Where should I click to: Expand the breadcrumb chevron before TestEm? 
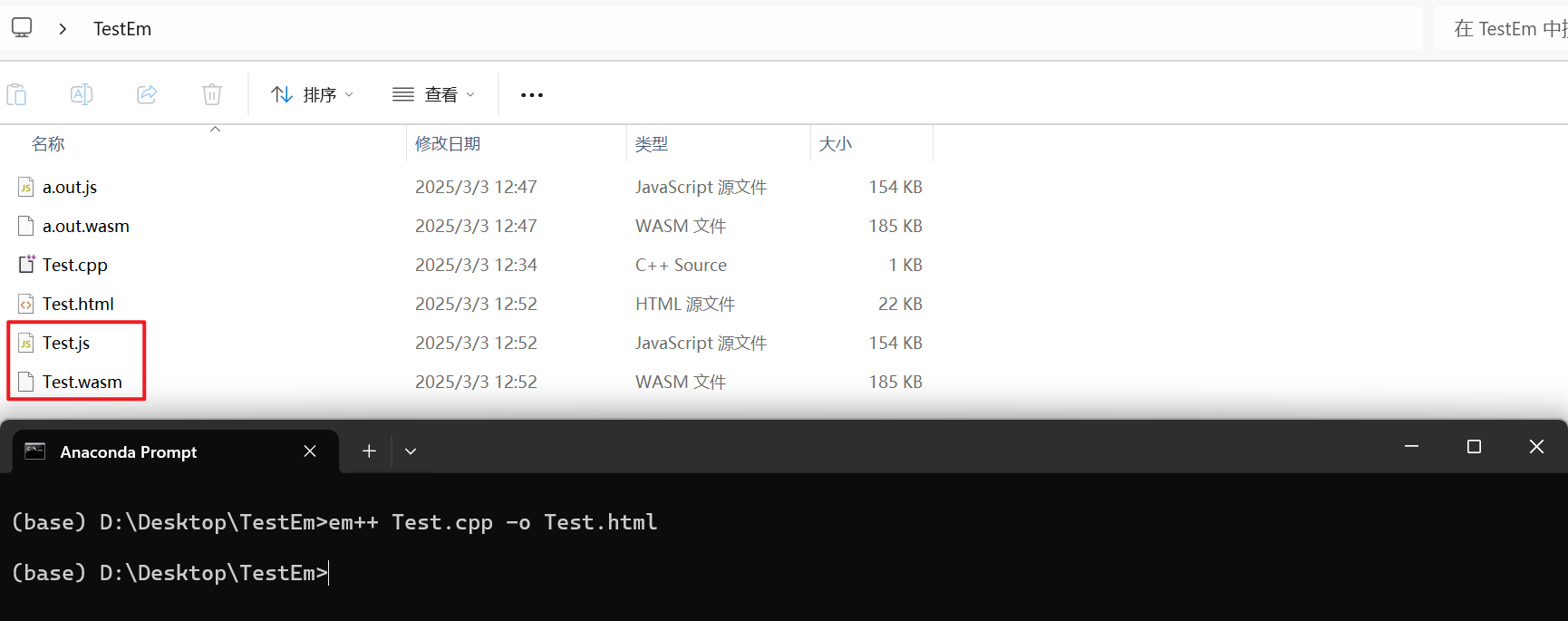(x=63, y=29)
